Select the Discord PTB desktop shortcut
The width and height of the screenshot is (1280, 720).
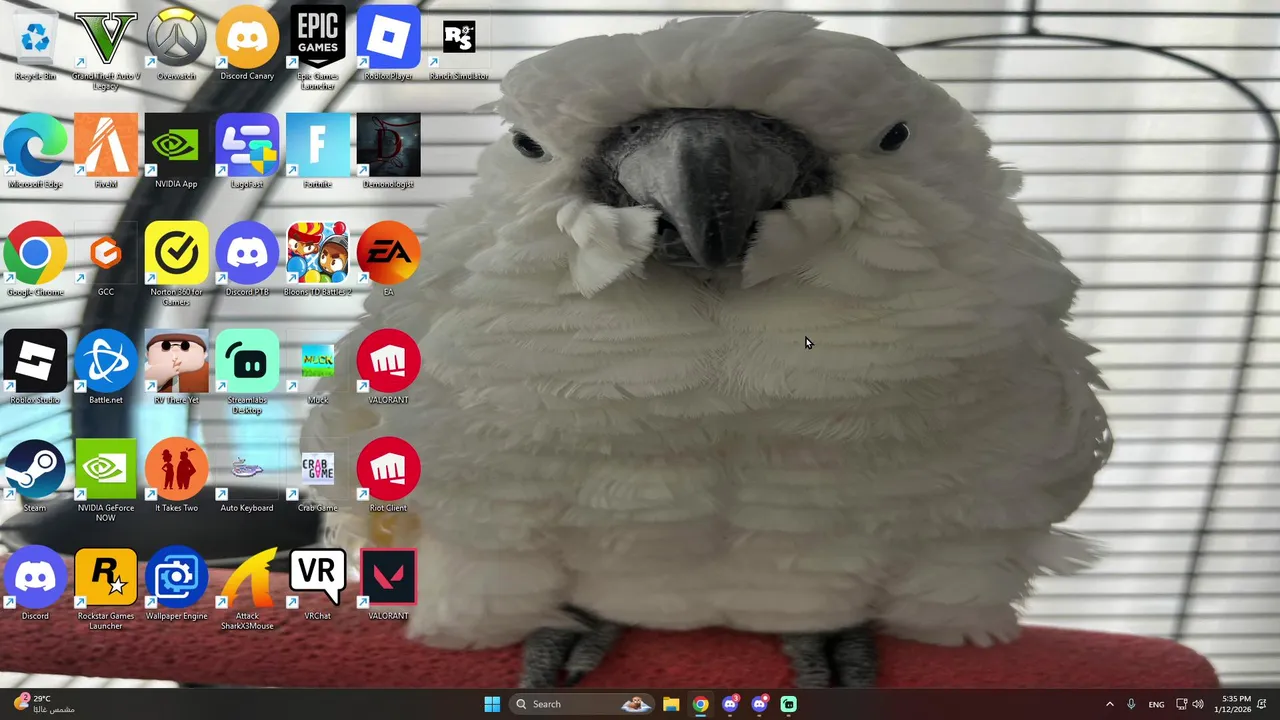(247, 261)
